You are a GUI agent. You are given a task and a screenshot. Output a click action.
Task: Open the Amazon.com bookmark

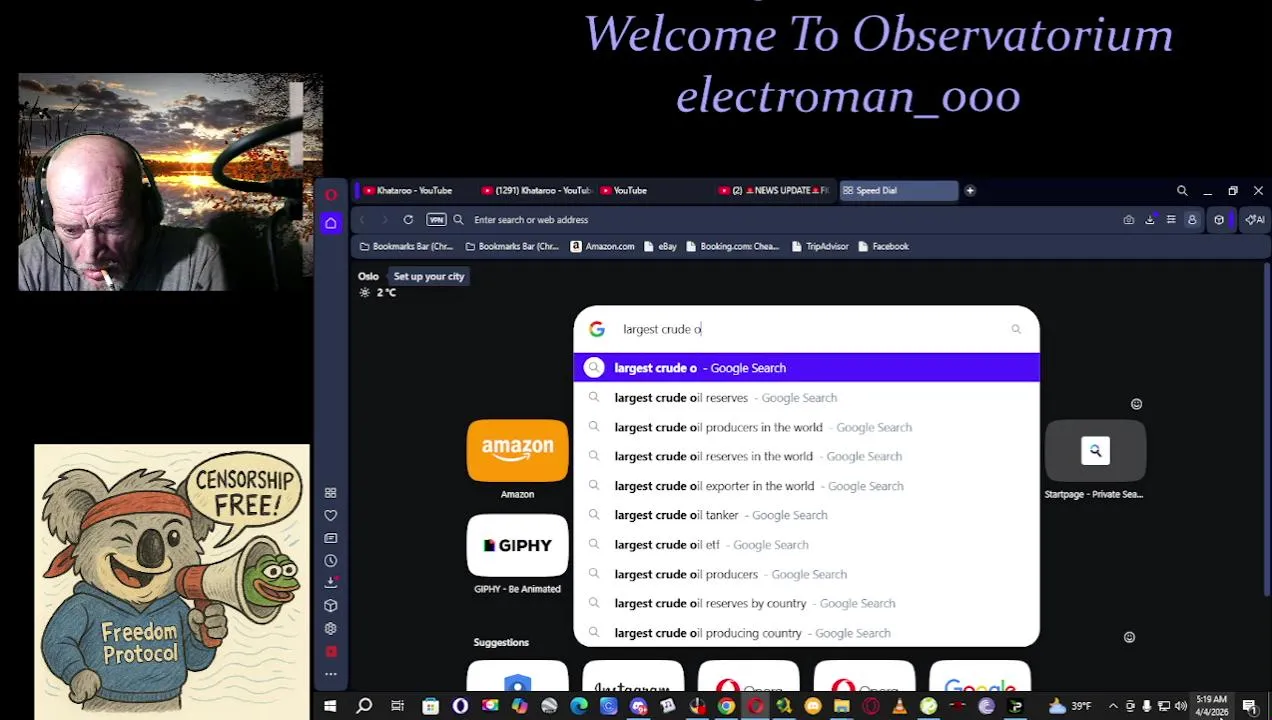pos(603,246)
